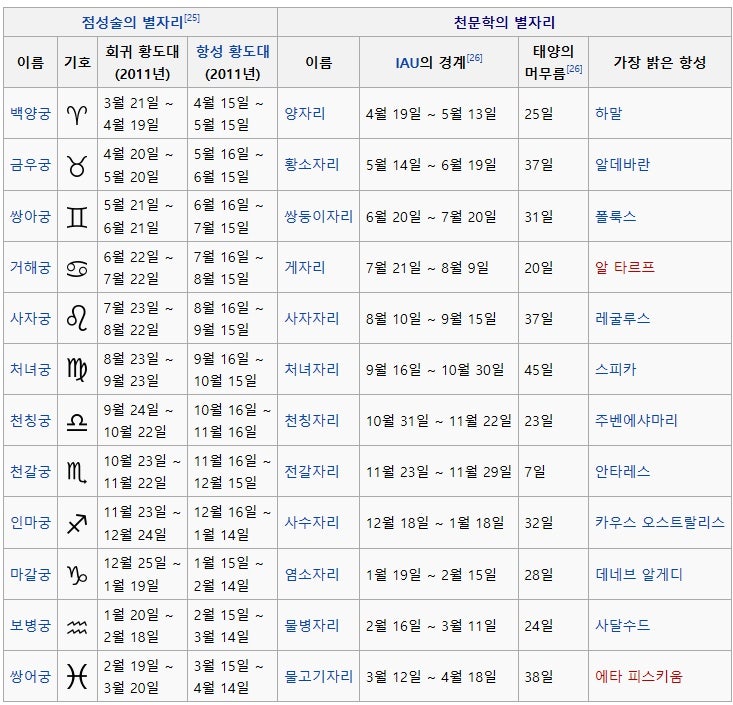Open the 주벤에샤마리 star link
The height and width of the screenshot is (705, 733).
coord(636,421)
